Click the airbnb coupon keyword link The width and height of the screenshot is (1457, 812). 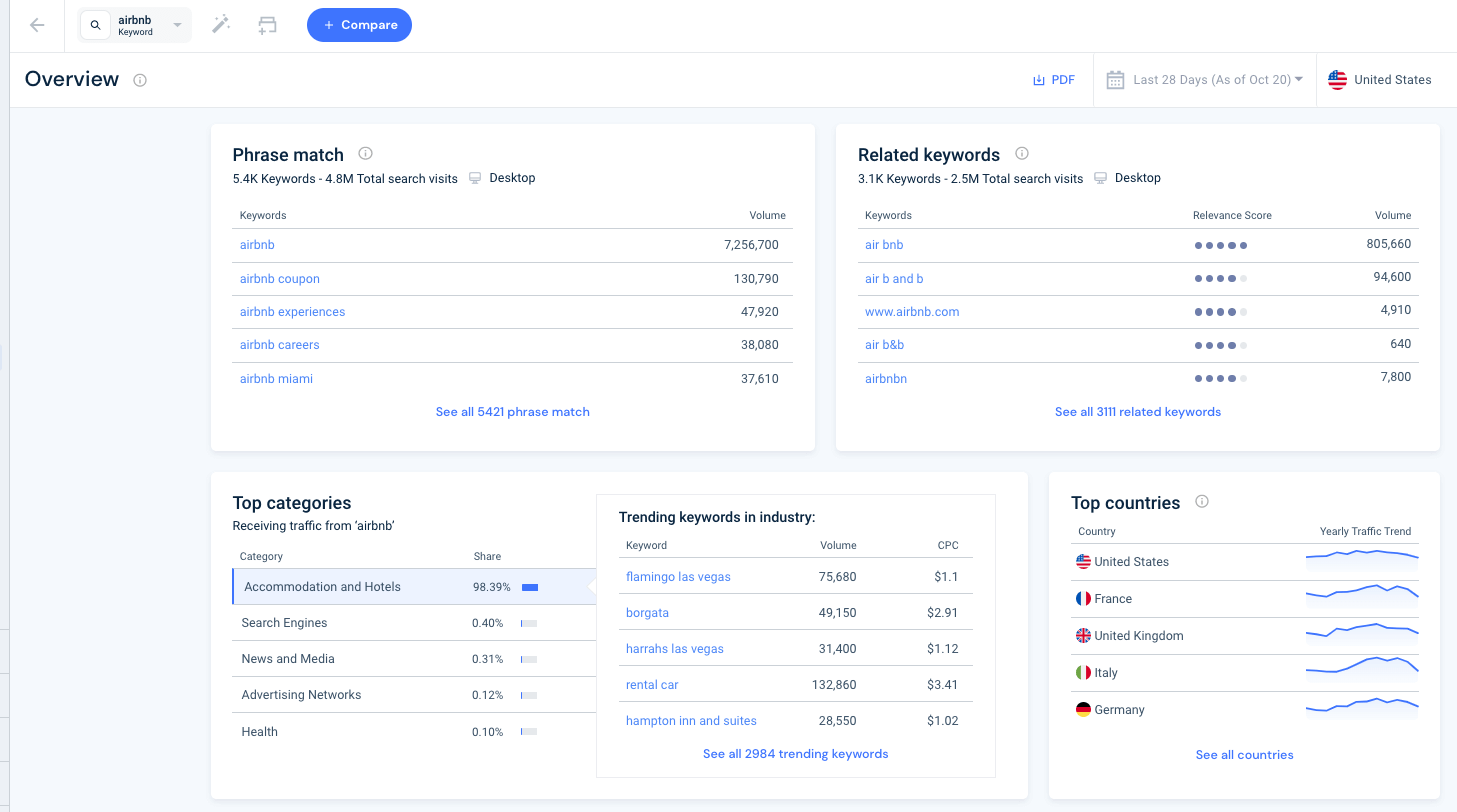(x=279, y=278)
